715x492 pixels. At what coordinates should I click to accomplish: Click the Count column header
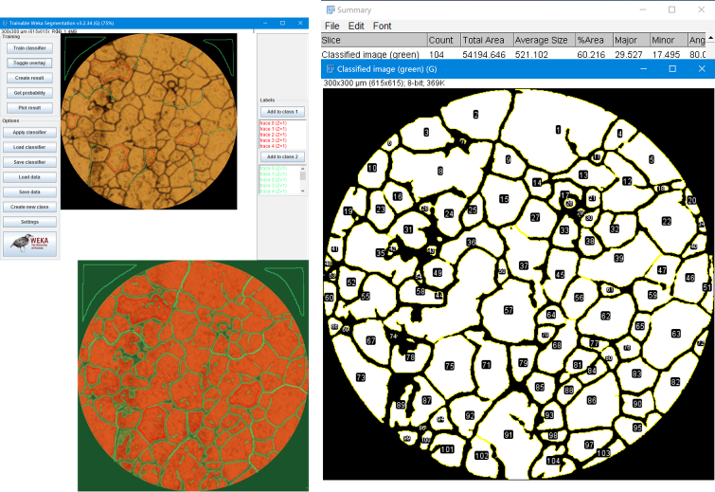tap(444, 40)
